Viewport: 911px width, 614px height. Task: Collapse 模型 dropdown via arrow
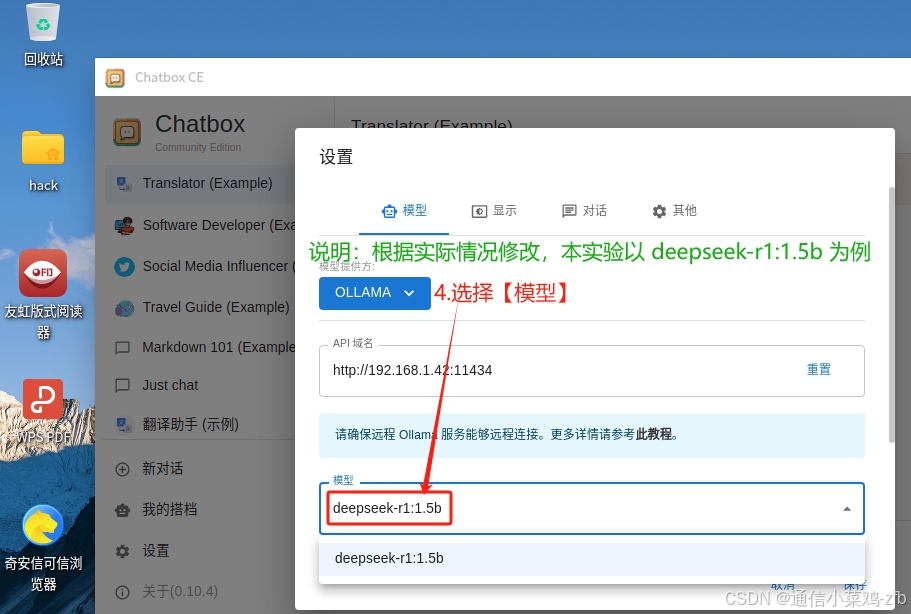pyautogui.click(x=847, y=509)
